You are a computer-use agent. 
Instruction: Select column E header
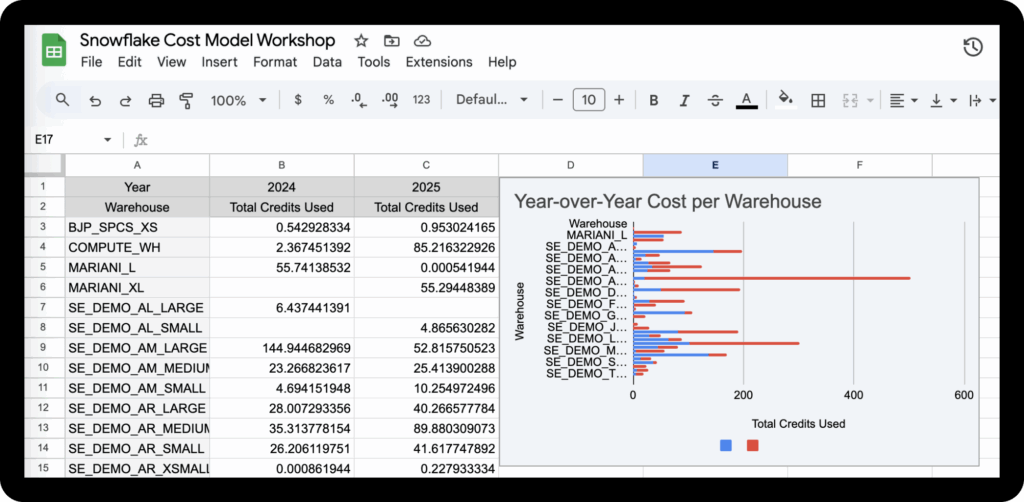pos(715,166)
